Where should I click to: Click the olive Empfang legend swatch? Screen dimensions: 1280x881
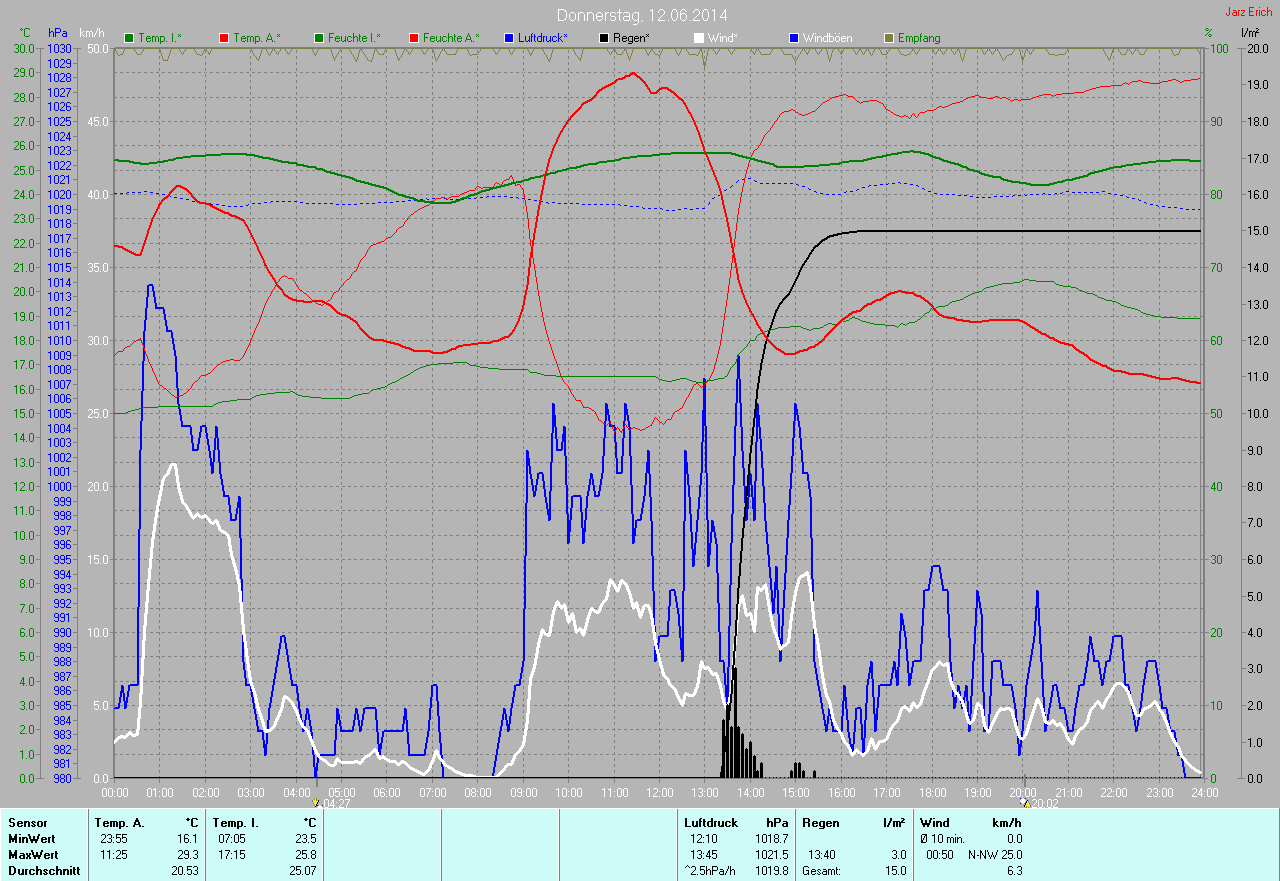[889, 38]
